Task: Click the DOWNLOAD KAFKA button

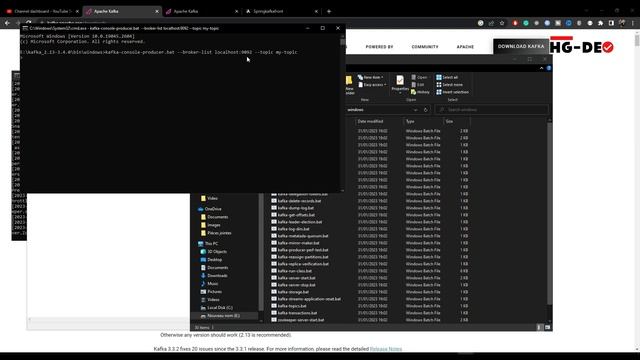Action: click(x=521, y=47)
